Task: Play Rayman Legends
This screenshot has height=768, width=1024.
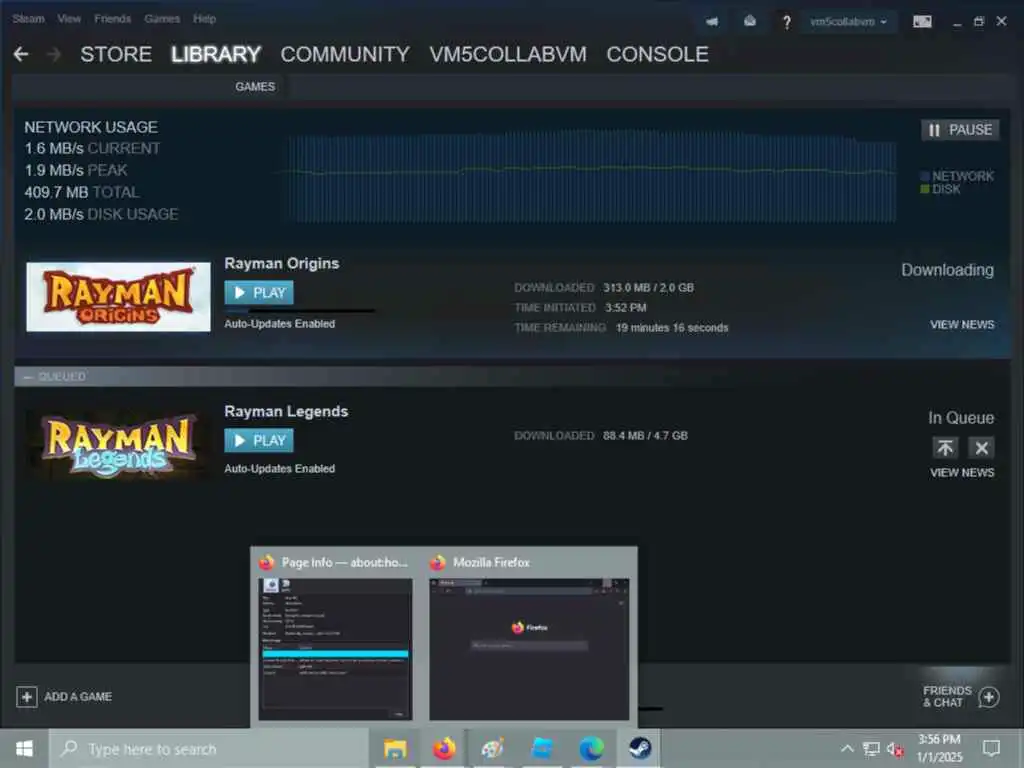Action: tap(259, 441)
